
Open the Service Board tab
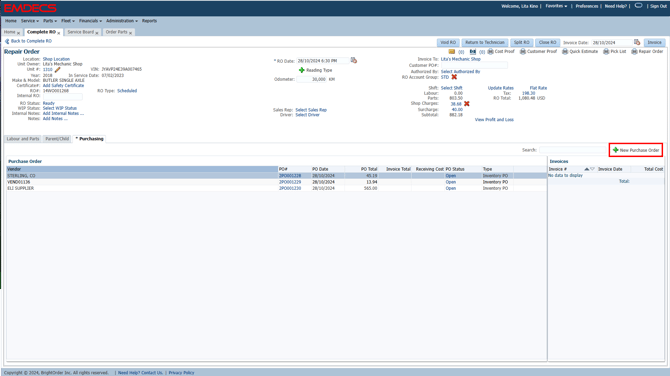(80, 32)
